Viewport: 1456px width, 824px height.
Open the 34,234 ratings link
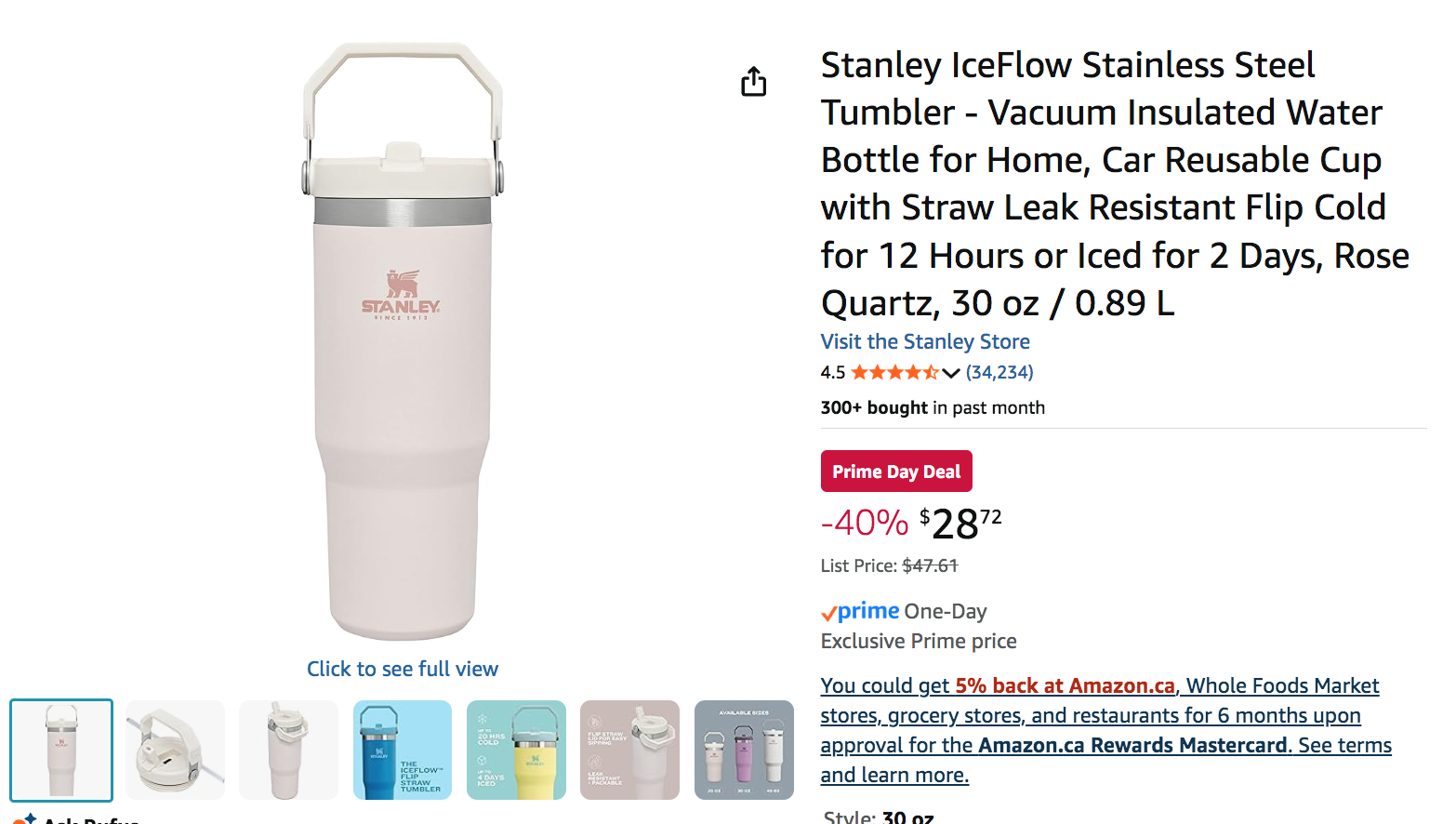[999, 372]
